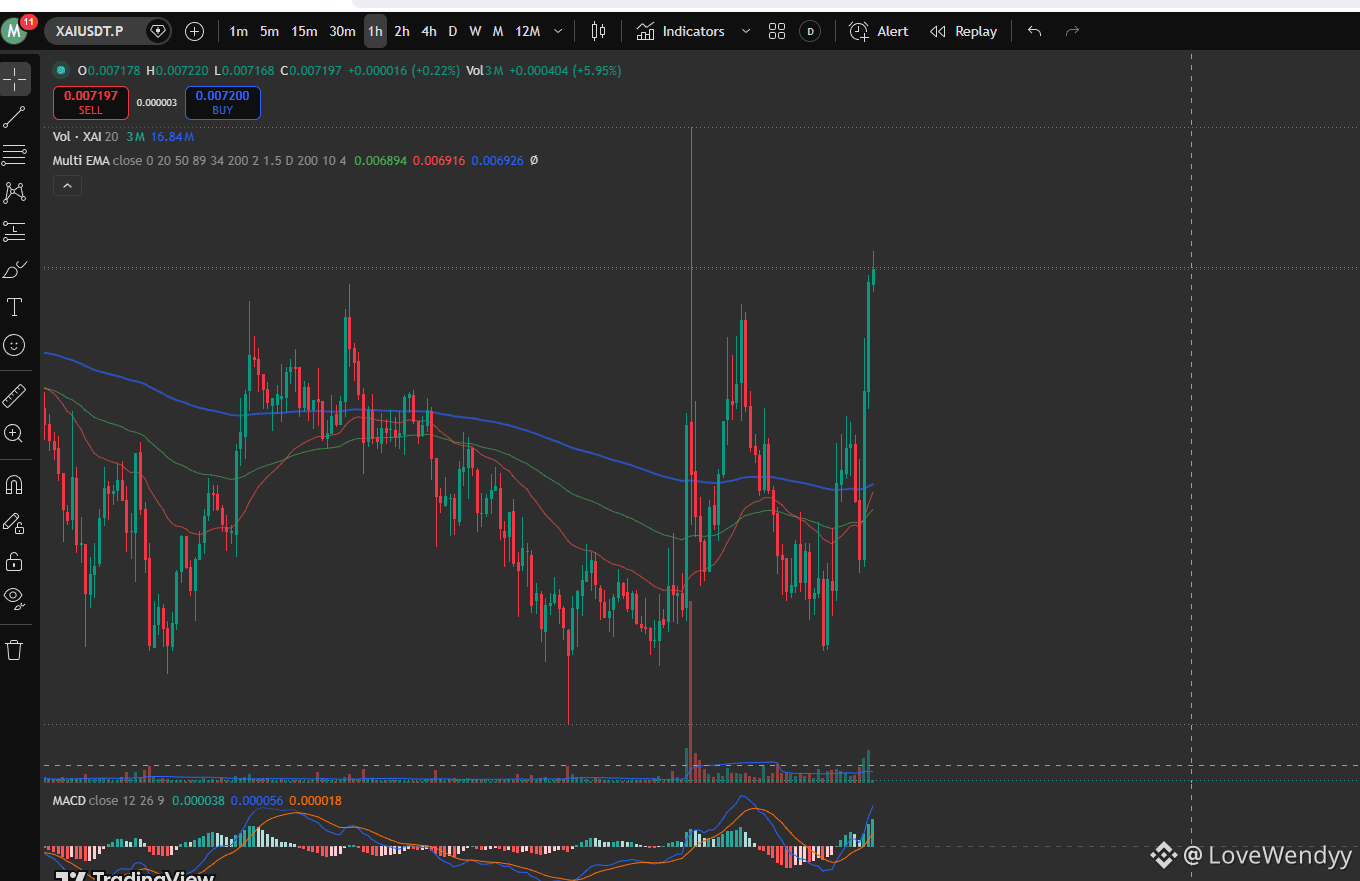This screenshot has height=881, width=1360.
Task: Change chart to 4h interval
Action: click(429, 31)
